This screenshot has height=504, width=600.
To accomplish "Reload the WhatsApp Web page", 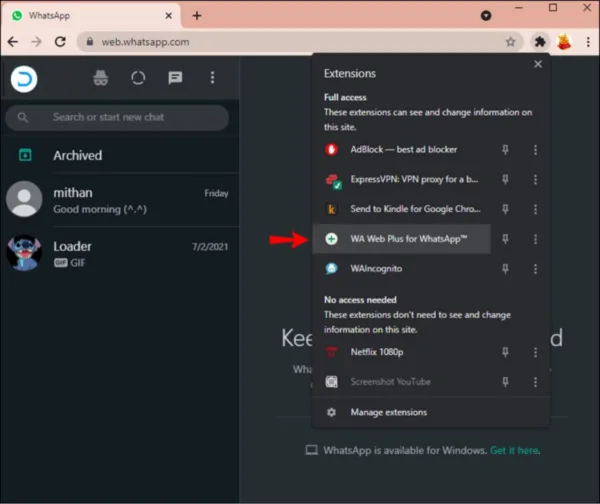I will tap(60, 42).
